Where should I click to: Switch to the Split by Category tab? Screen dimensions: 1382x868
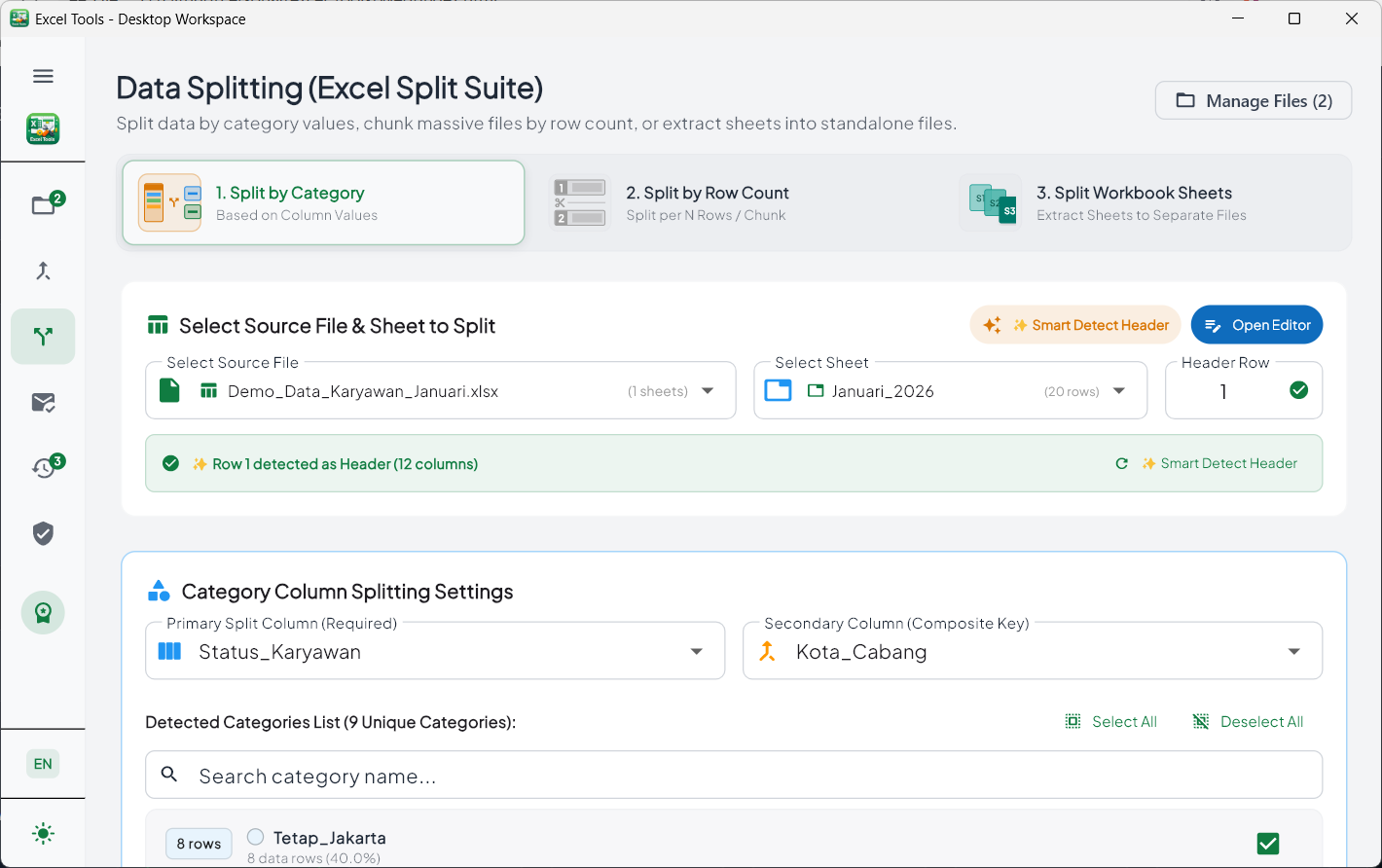323,202
